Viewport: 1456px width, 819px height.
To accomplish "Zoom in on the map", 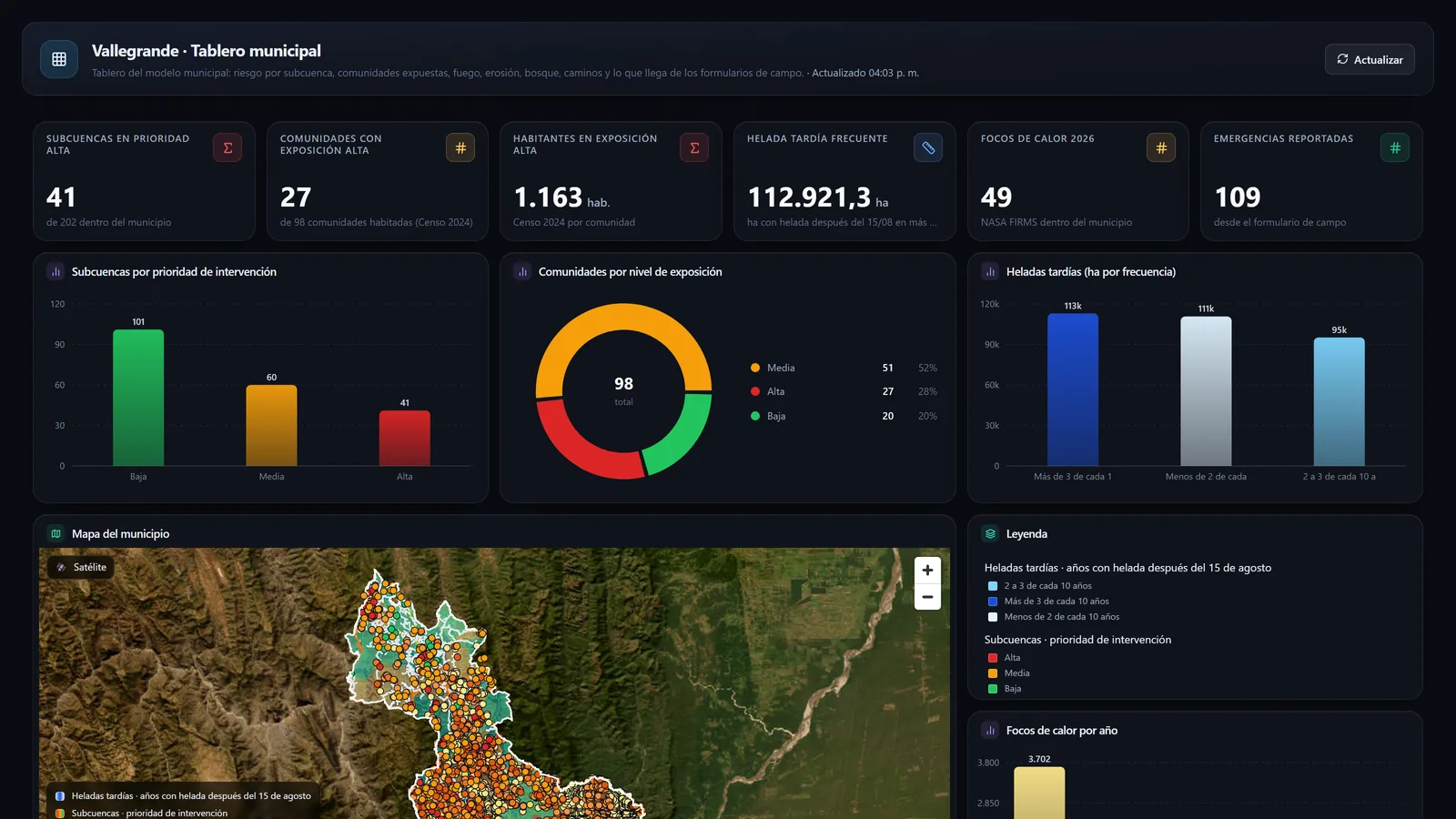I will tap(927, 570).
